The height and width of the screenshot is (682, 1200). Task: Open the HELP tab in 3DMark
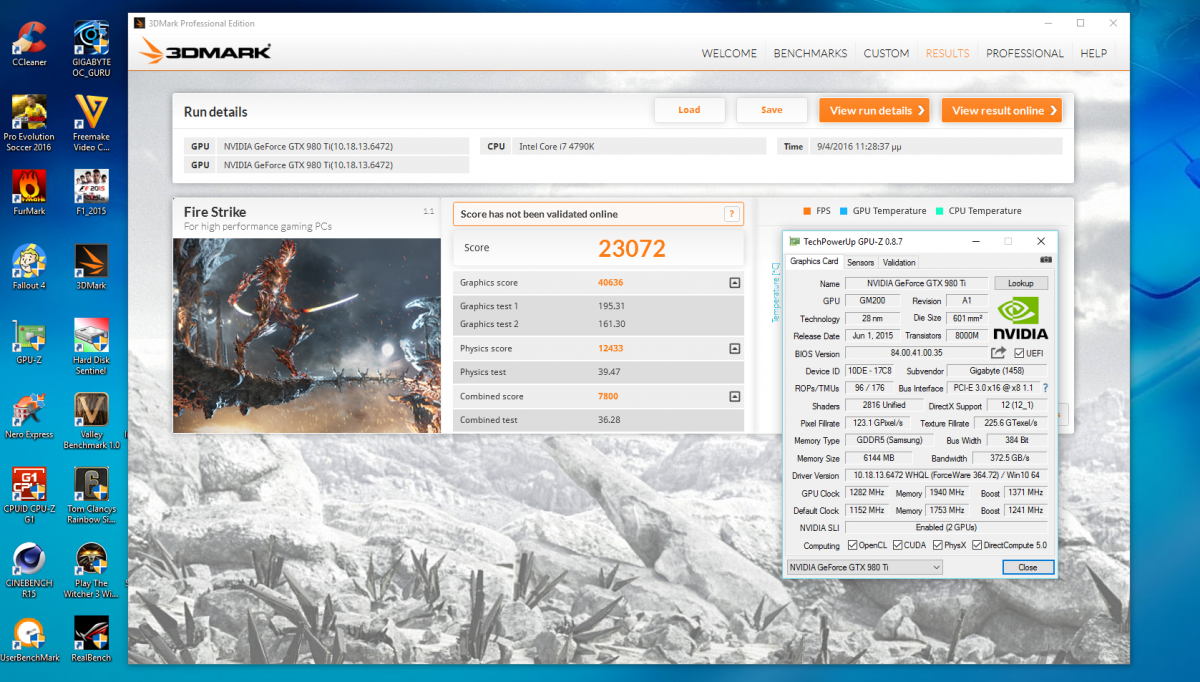[x=1093, y=54]
